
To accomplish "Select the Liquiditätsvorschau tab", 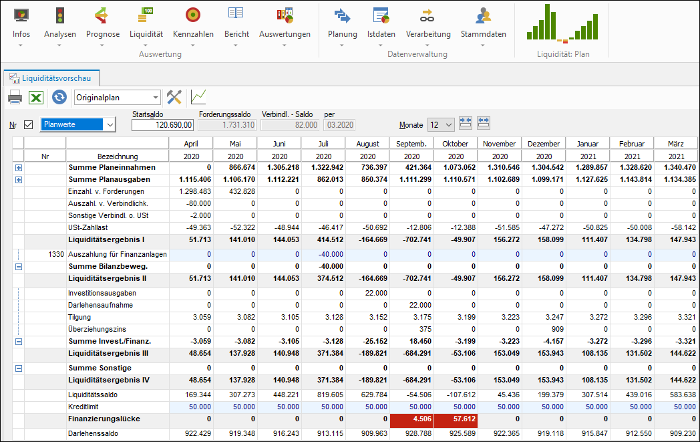I will point(51,78).
